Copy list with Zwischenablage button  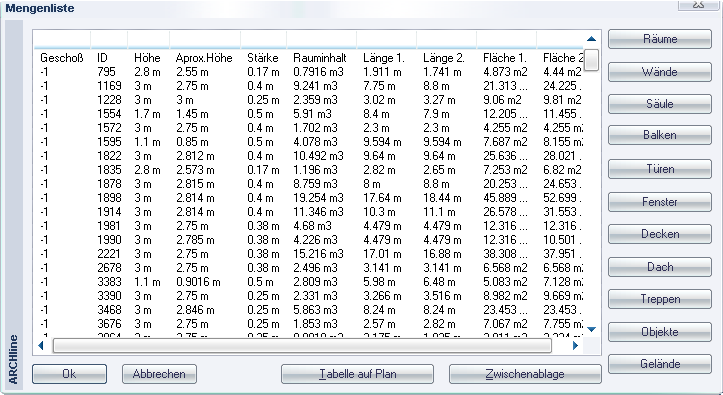click(525, 374)
